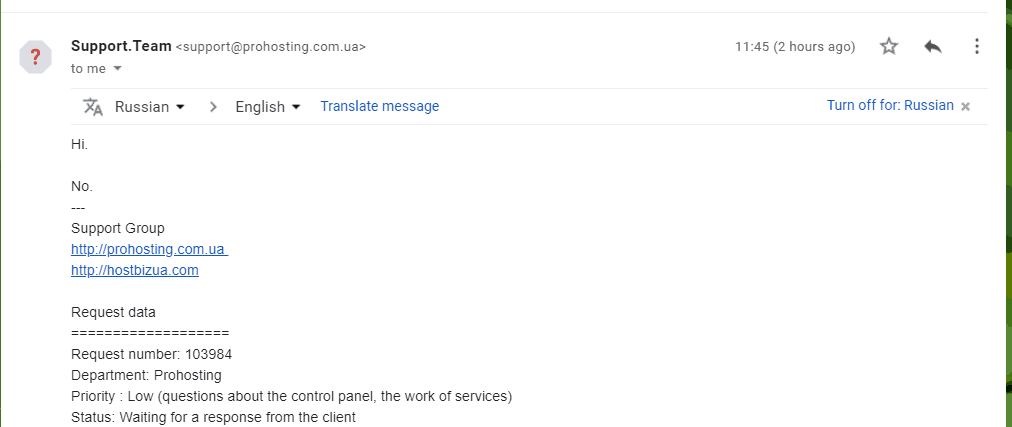Open the hostbizua.com link
This screenshot has width=1012, height=427.
point(135,270)
